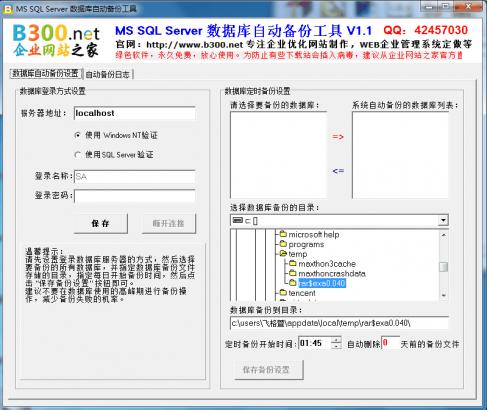Click the maxthoncrashdata folder icon
This screenshot has width=487, height=410.
[x=293, y=273]
